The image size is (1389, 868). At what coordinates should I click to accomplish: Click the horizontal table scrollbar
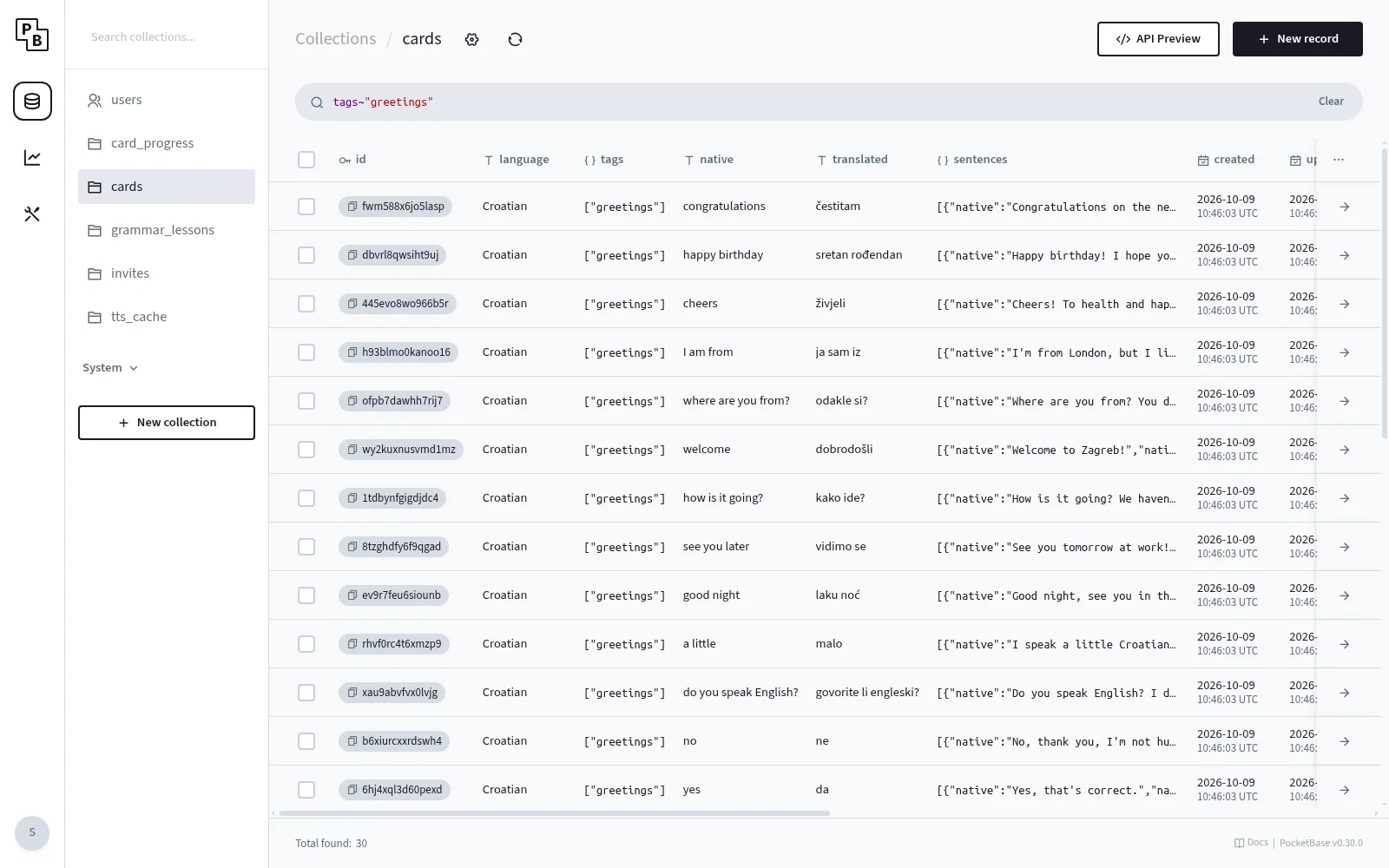coord(554,813)
